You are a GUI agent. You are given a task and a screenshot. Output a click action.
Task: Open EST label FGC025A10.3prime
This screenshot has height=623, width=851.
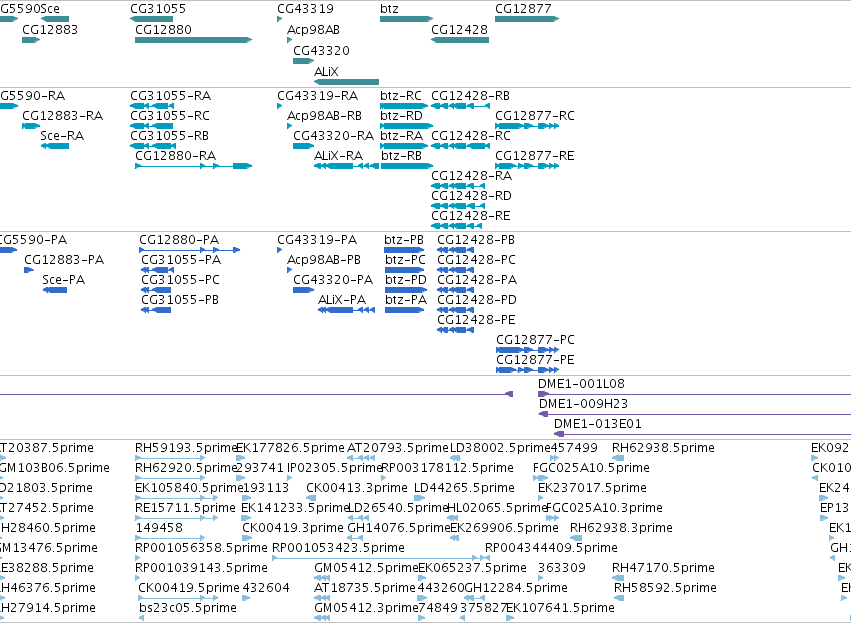click(604, 507)
